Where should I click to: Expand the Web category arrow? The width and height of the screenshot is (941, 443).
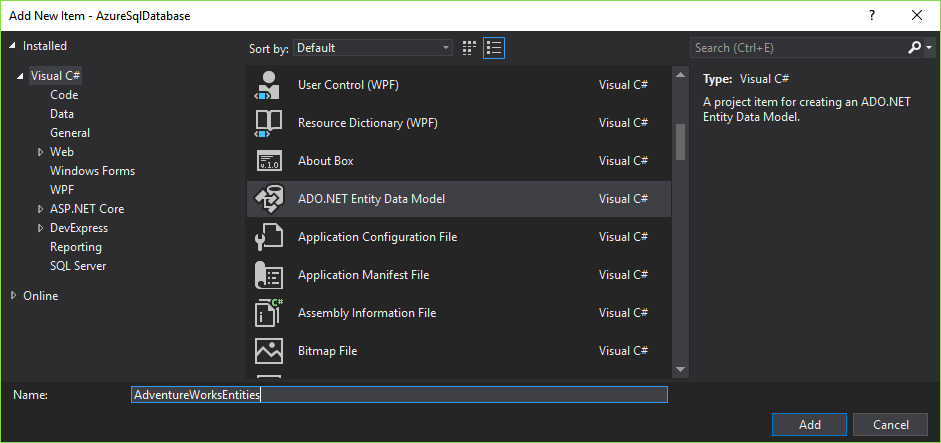tap(41, 152)
